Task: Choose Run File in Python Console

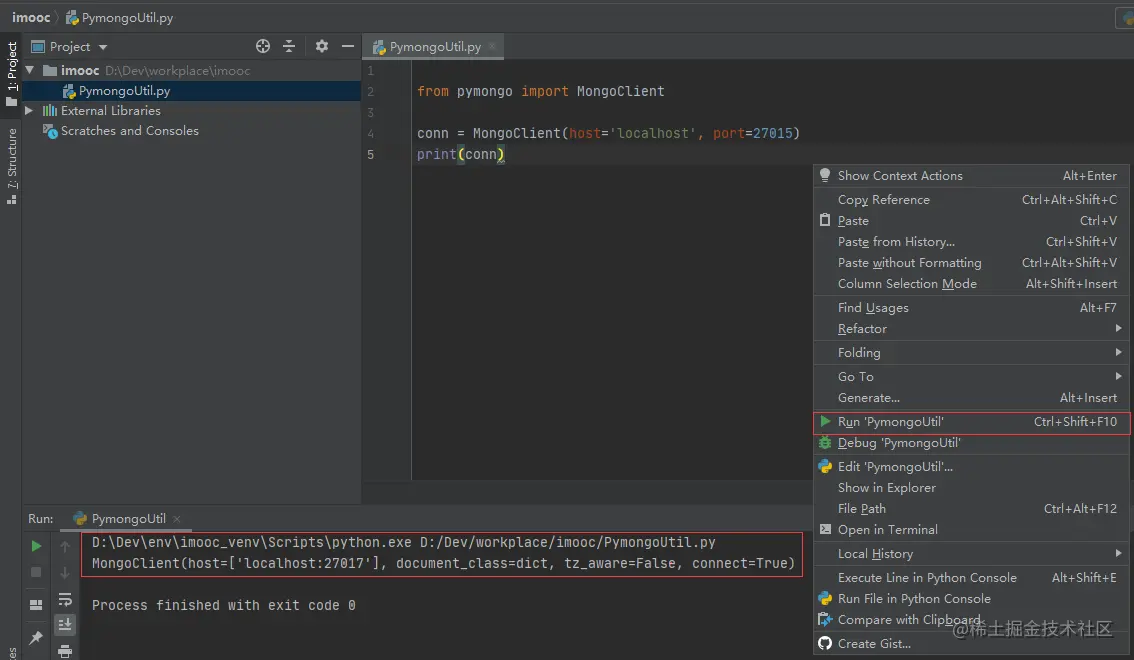Action: pos(971,598)
